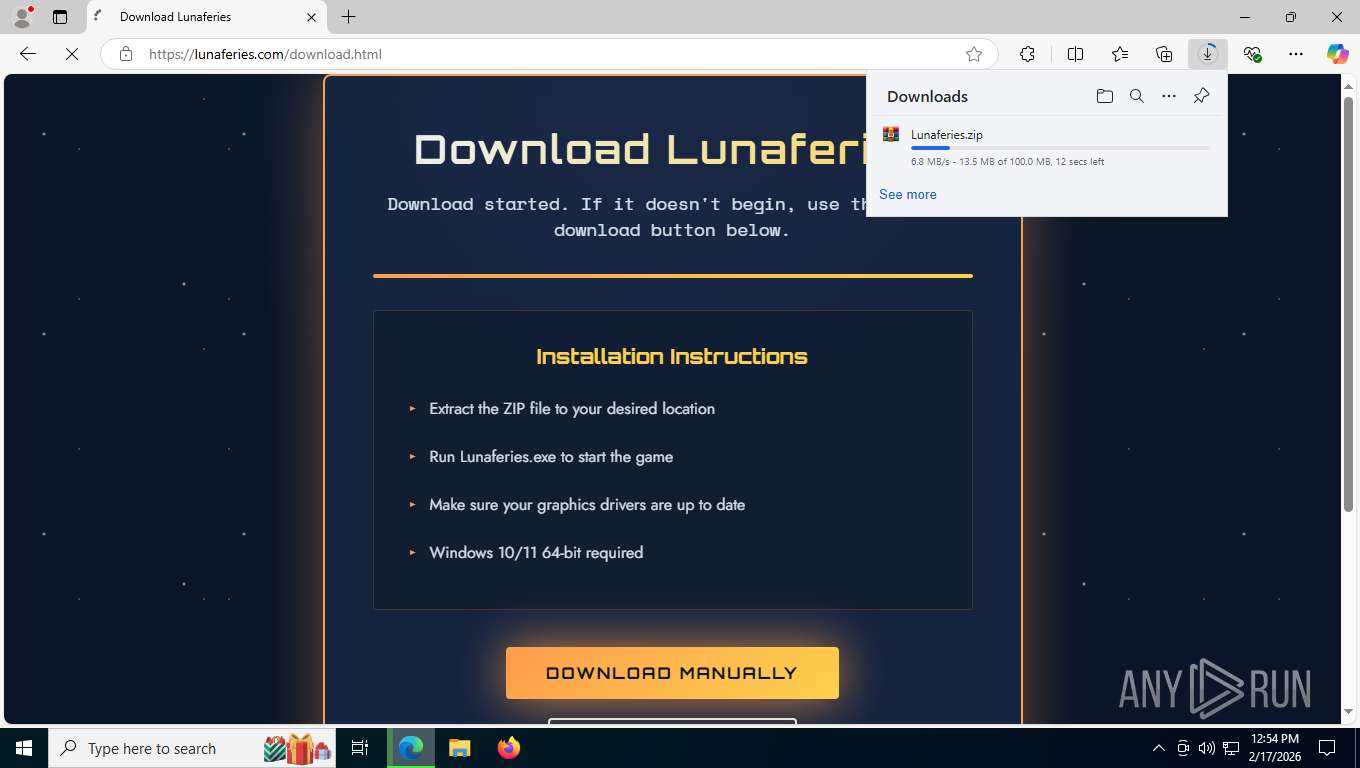
Task: Click 'Run Lunaferies.exe to start the game'
Action: [x=551, y=456]
